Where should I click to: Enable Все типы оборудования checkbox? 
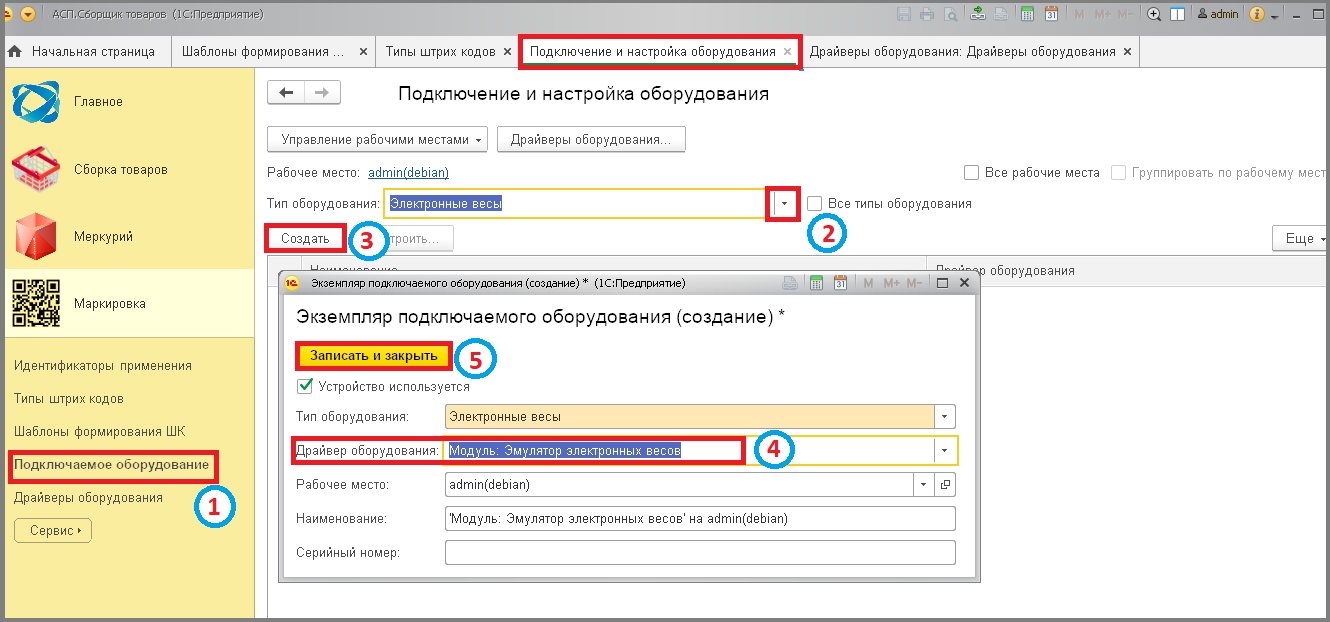point(815,203)
